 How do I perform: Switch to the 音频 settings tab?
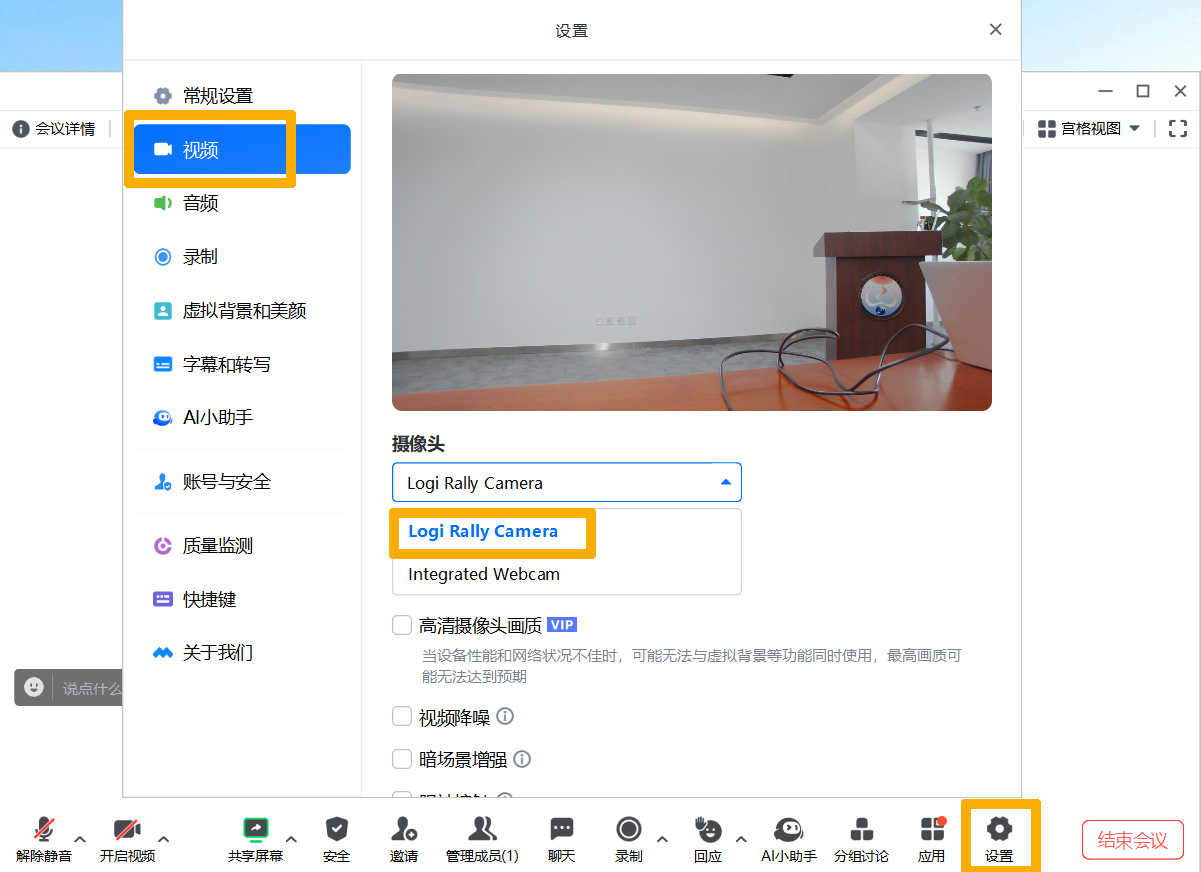(200, 204)
